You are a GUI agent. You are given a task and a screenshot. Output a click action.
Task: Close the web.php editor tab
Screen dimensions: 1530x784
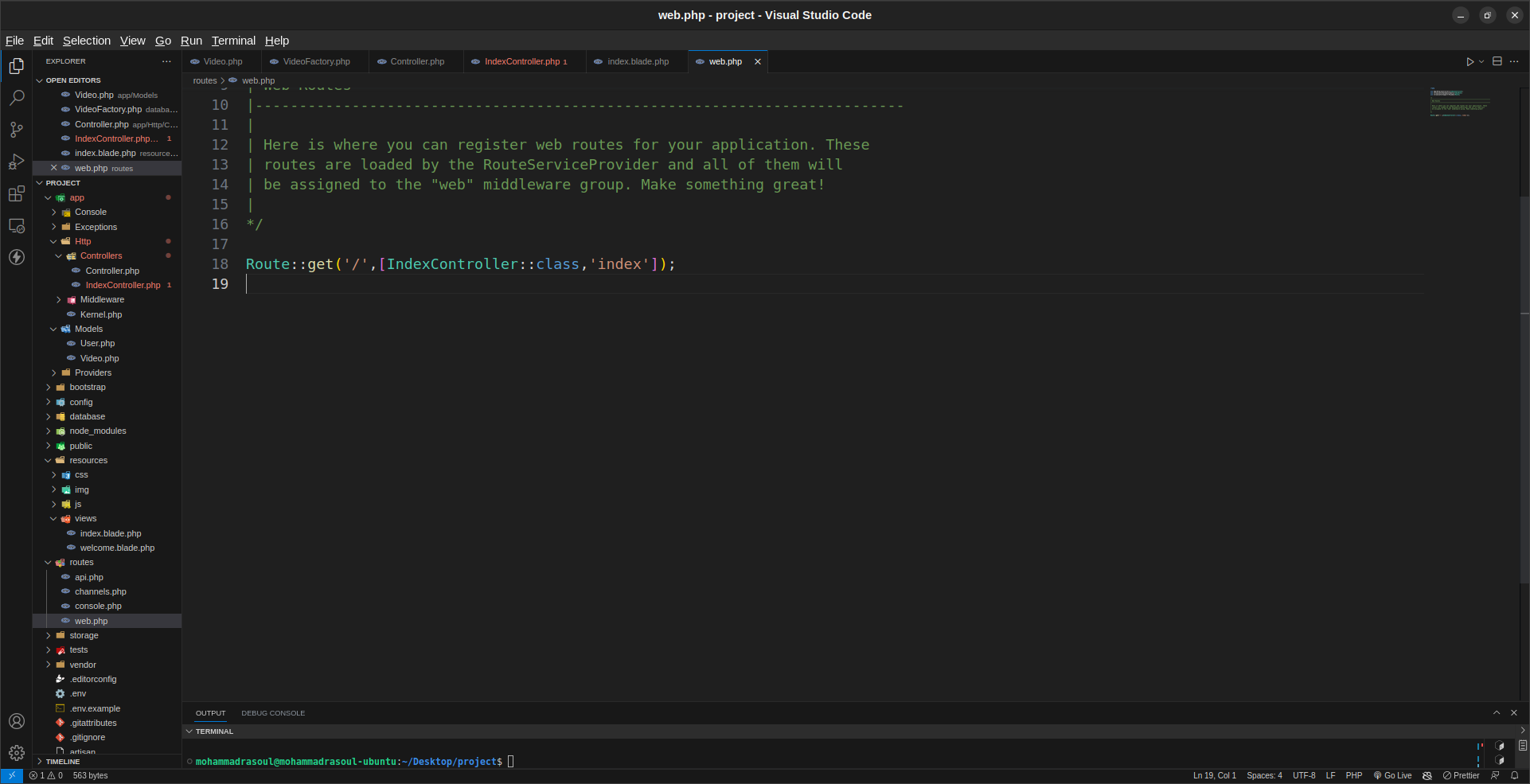click(758, 61)
